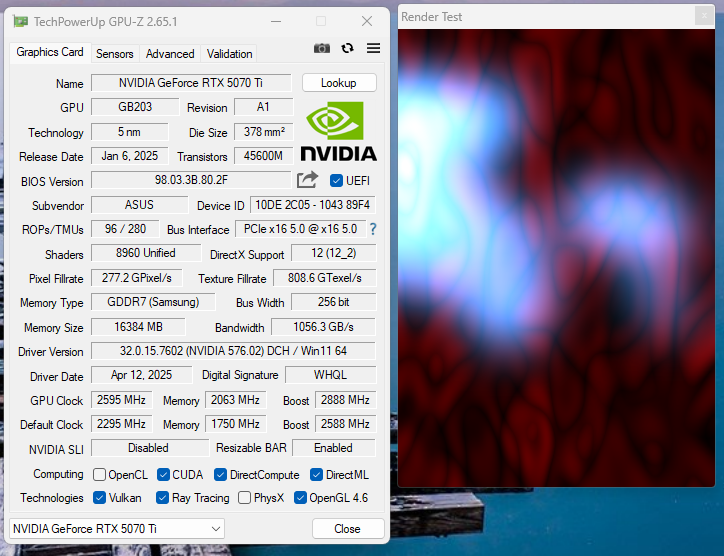This screenshot has width=724, height=556.
Task: Click the GPU value GB203
Action: 135,107
